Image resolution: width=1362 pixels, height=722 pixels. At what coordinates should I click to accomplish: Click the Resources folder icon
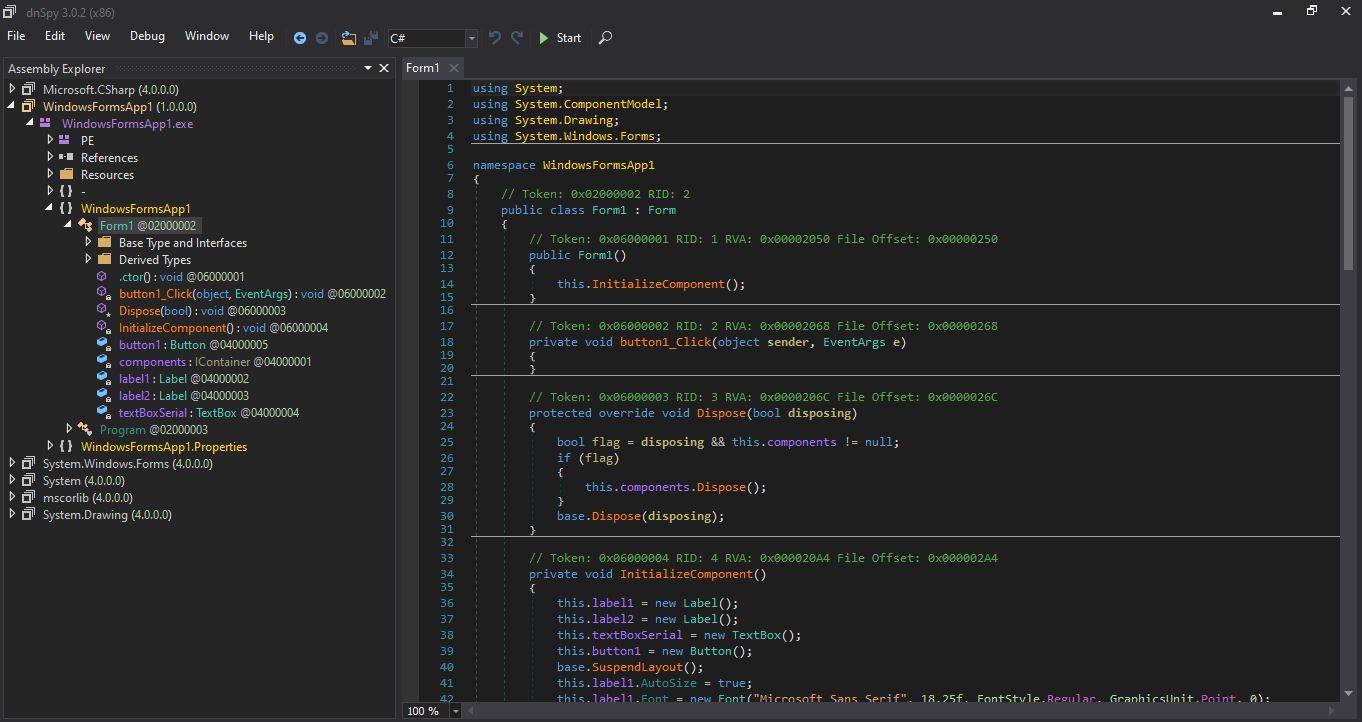66,175
